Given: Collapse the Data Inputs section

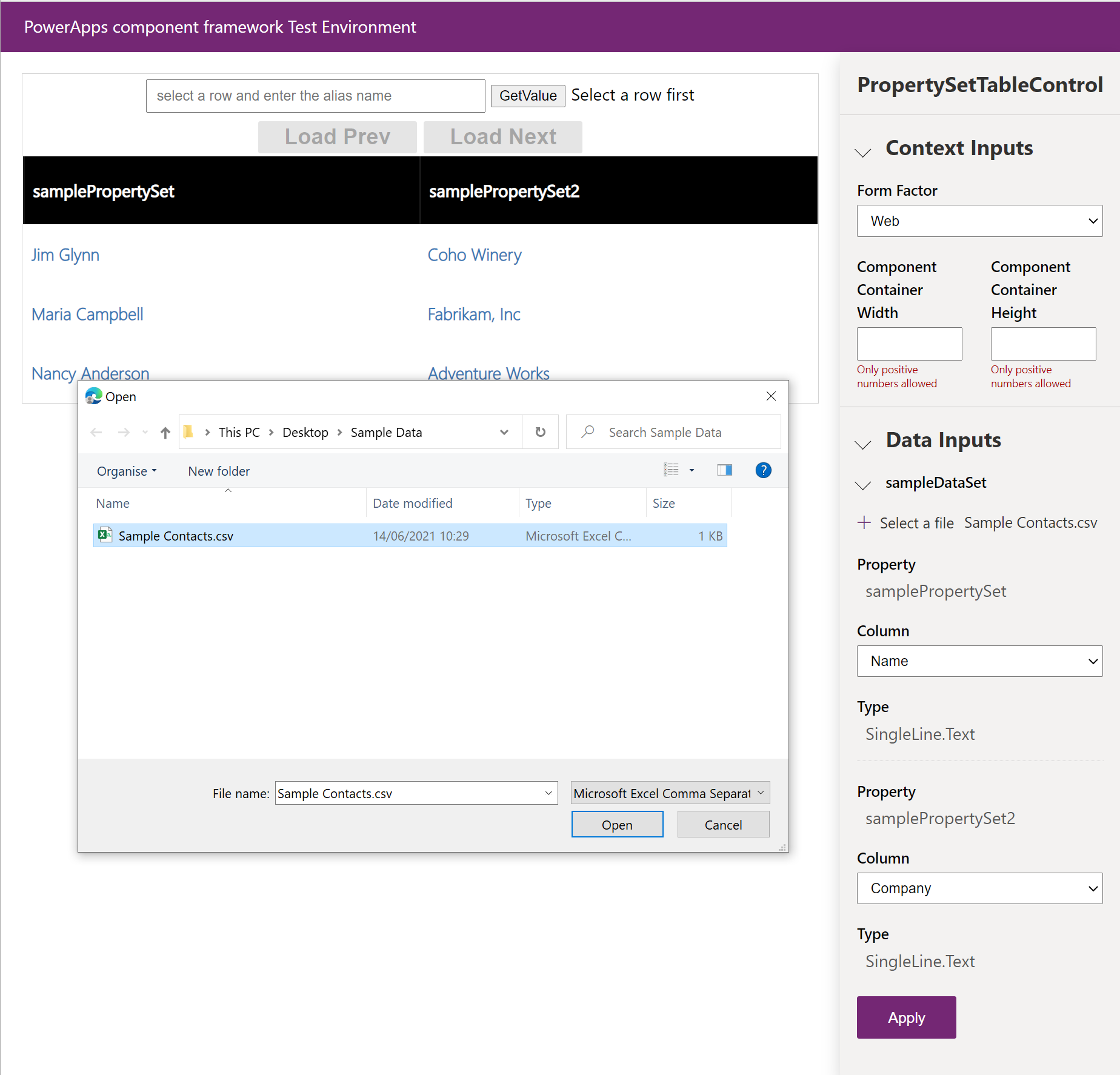Looking at the screenshot, I should coord(863,443).
